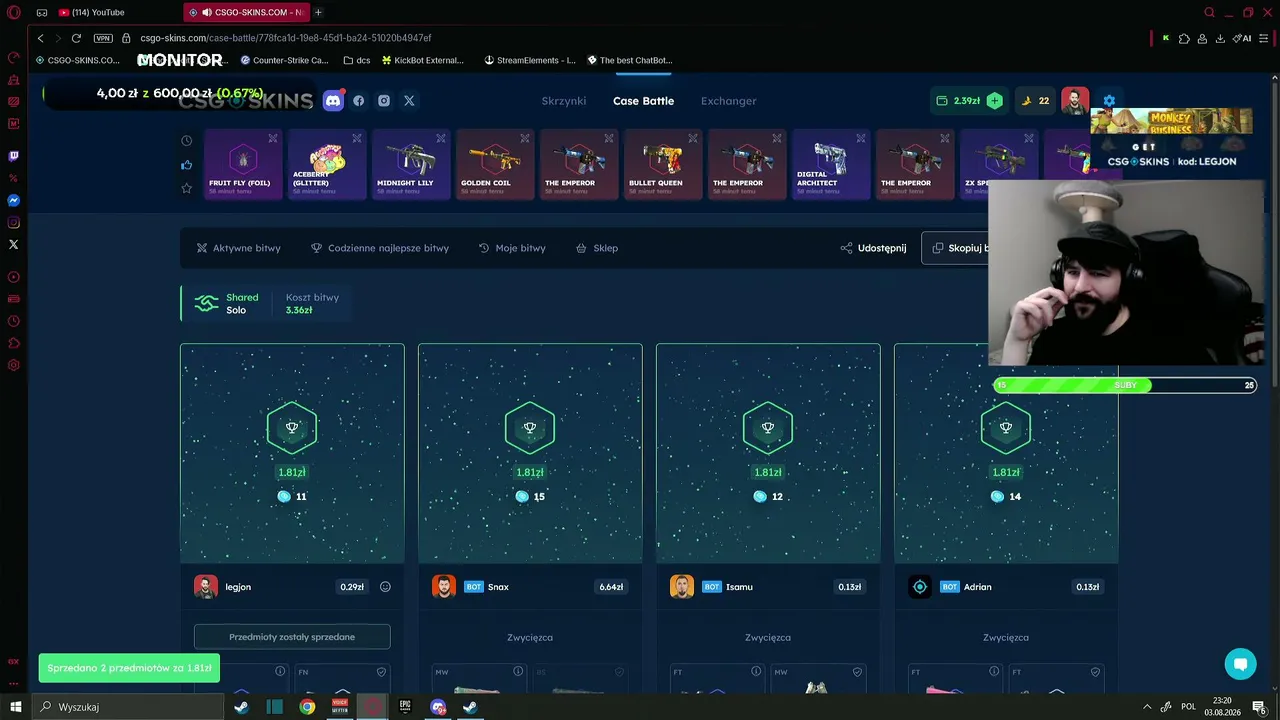Open the banana points counter showing 22
The height and width of the screenshot is (720, 1280).
coord(1035,101)
